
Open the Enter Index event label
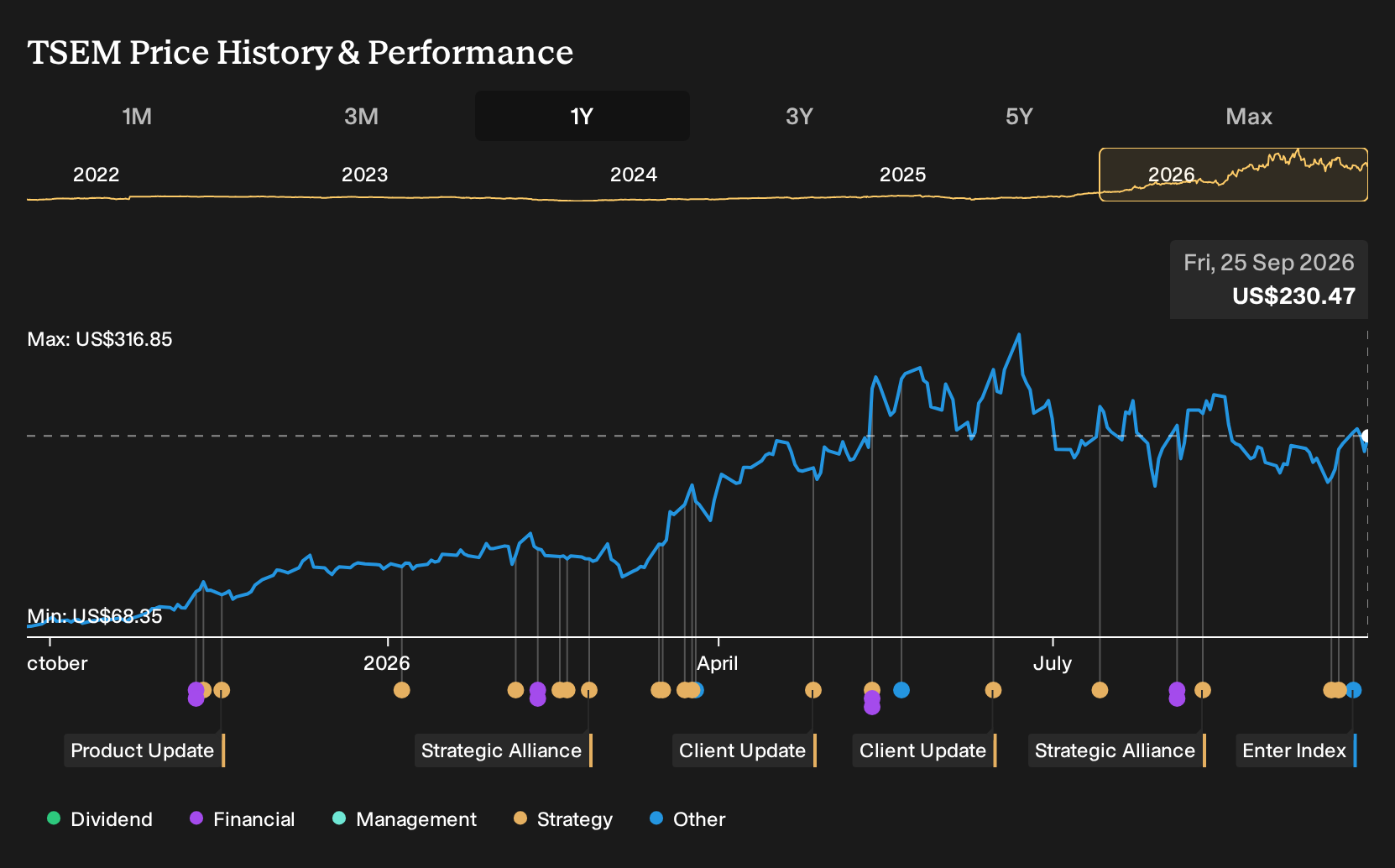tap(1296, 750)
